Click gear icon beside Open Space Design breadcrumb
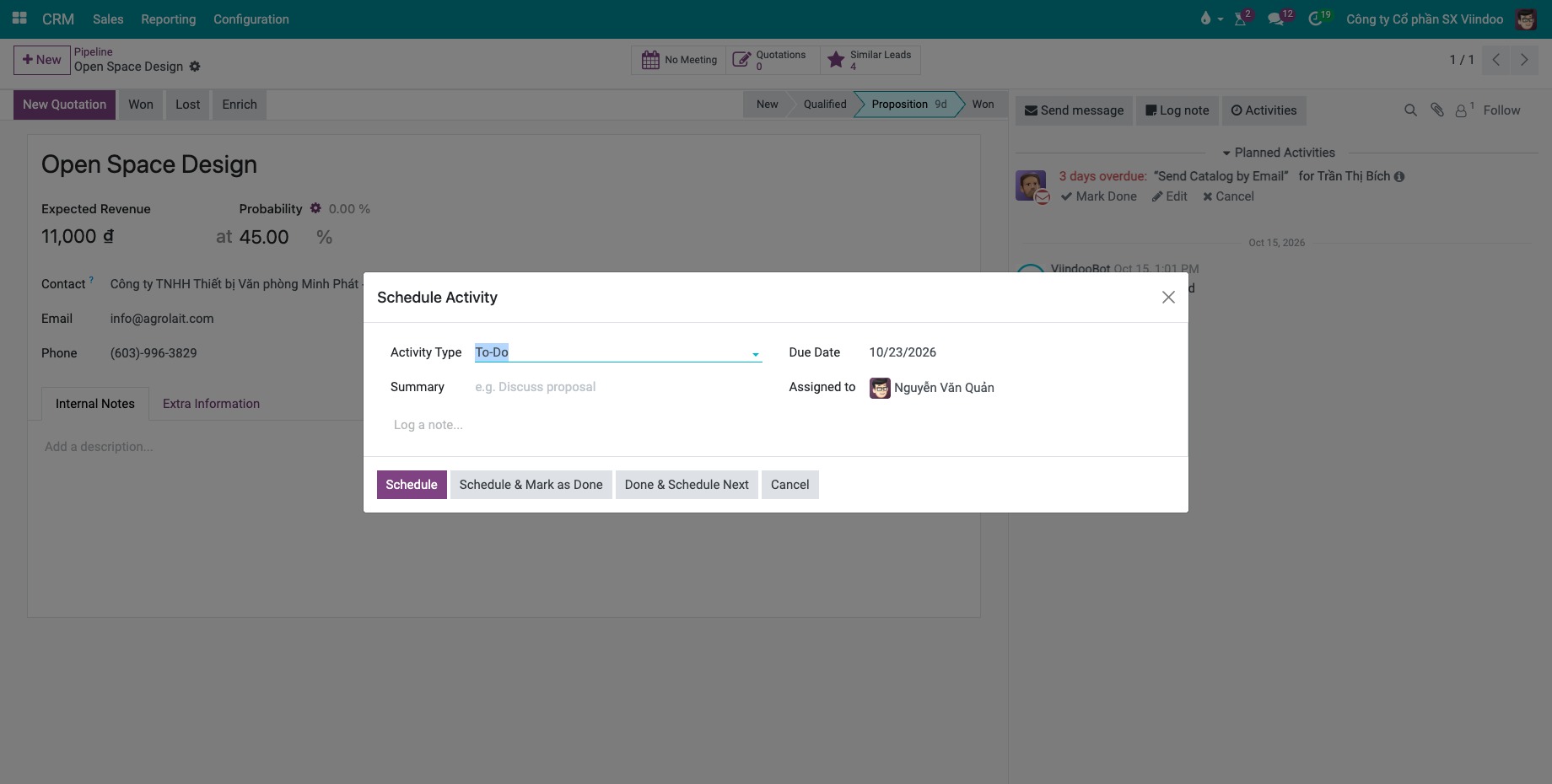 (x=195, y=67)
